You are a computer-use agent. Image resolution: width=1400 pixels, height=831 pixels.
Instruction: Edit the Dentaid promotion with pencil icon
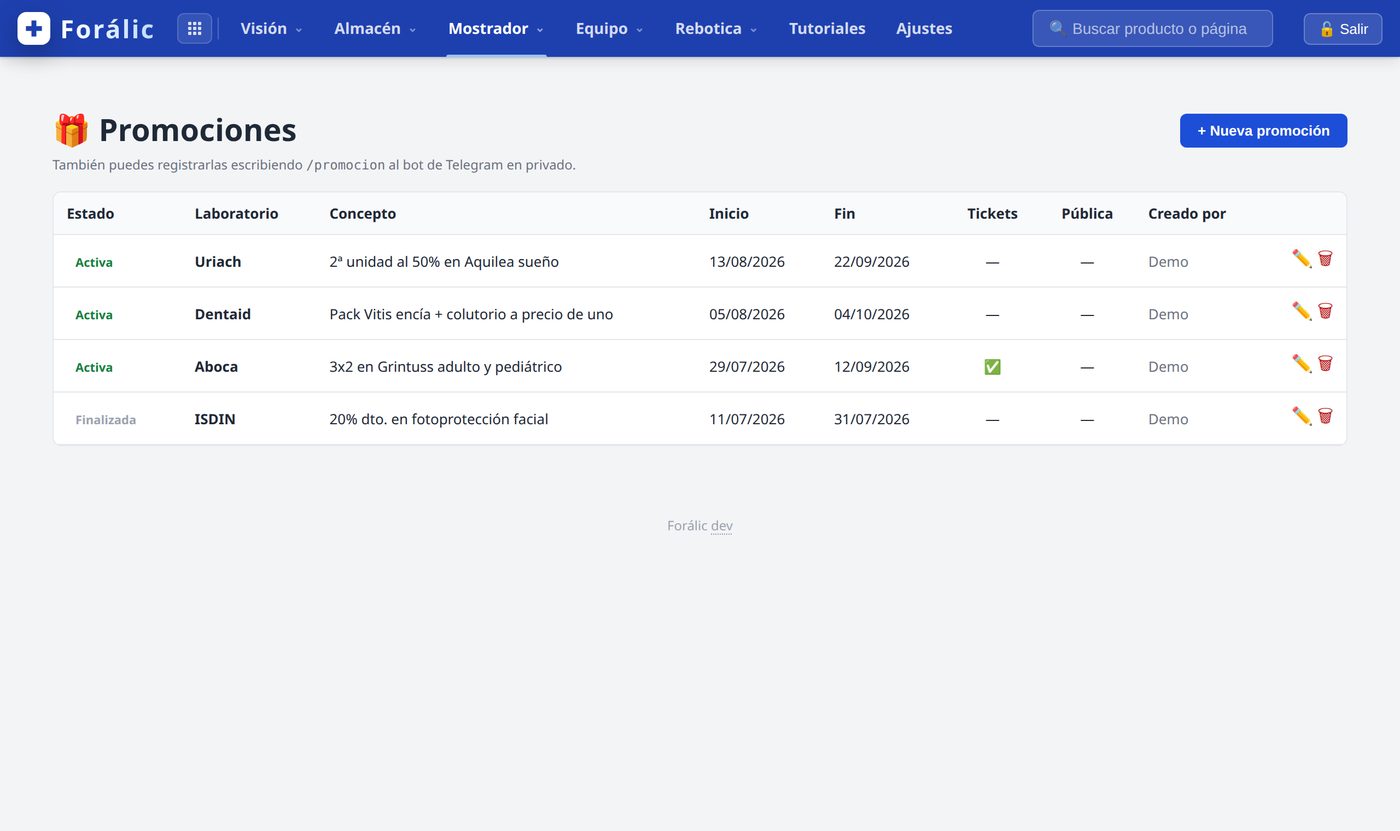pos(1301,311)
